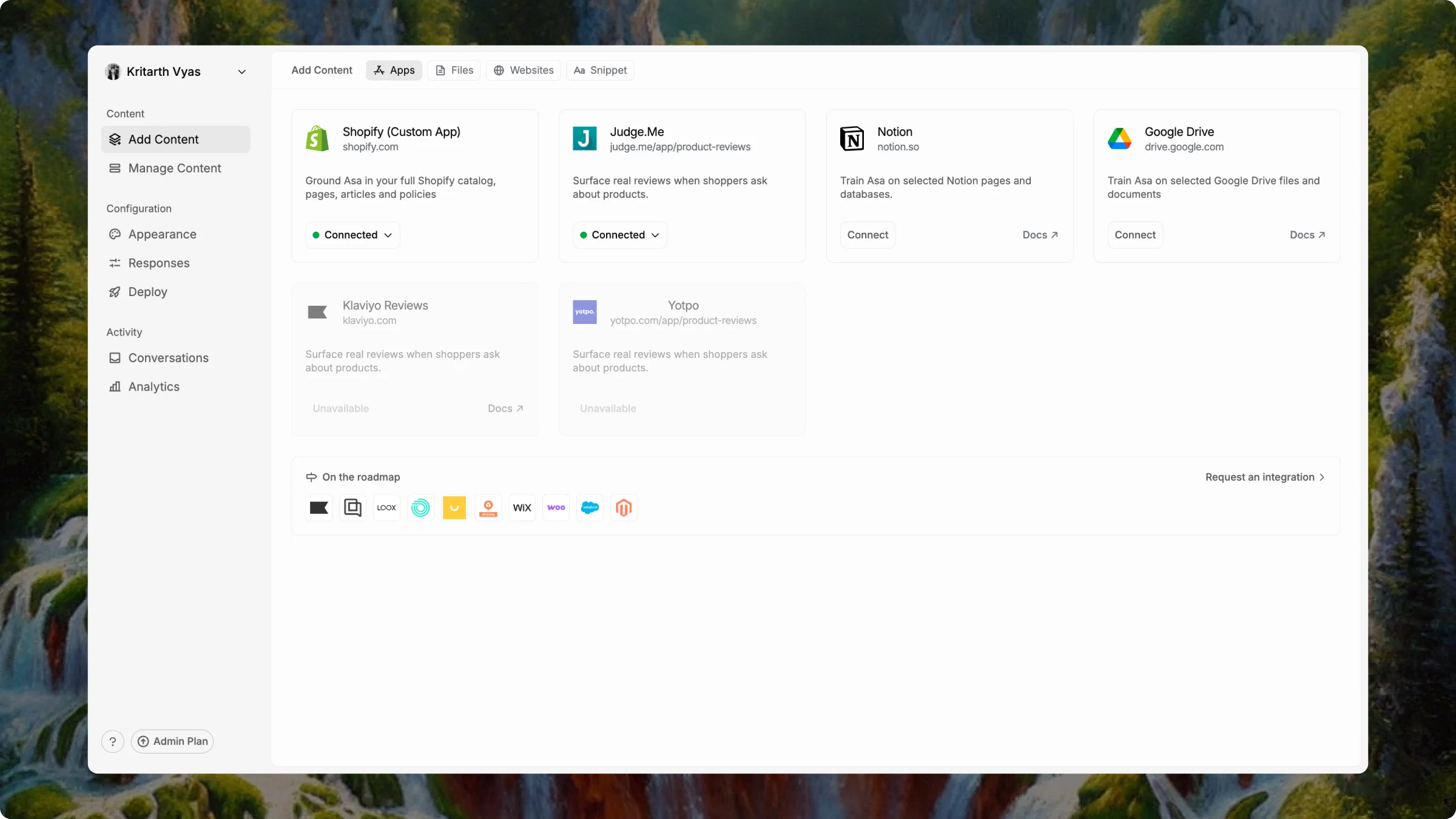The image size is (1456, 819).
Task: Click the Klaviyo Reviews flag logo
Action: (x=317, y=312)
